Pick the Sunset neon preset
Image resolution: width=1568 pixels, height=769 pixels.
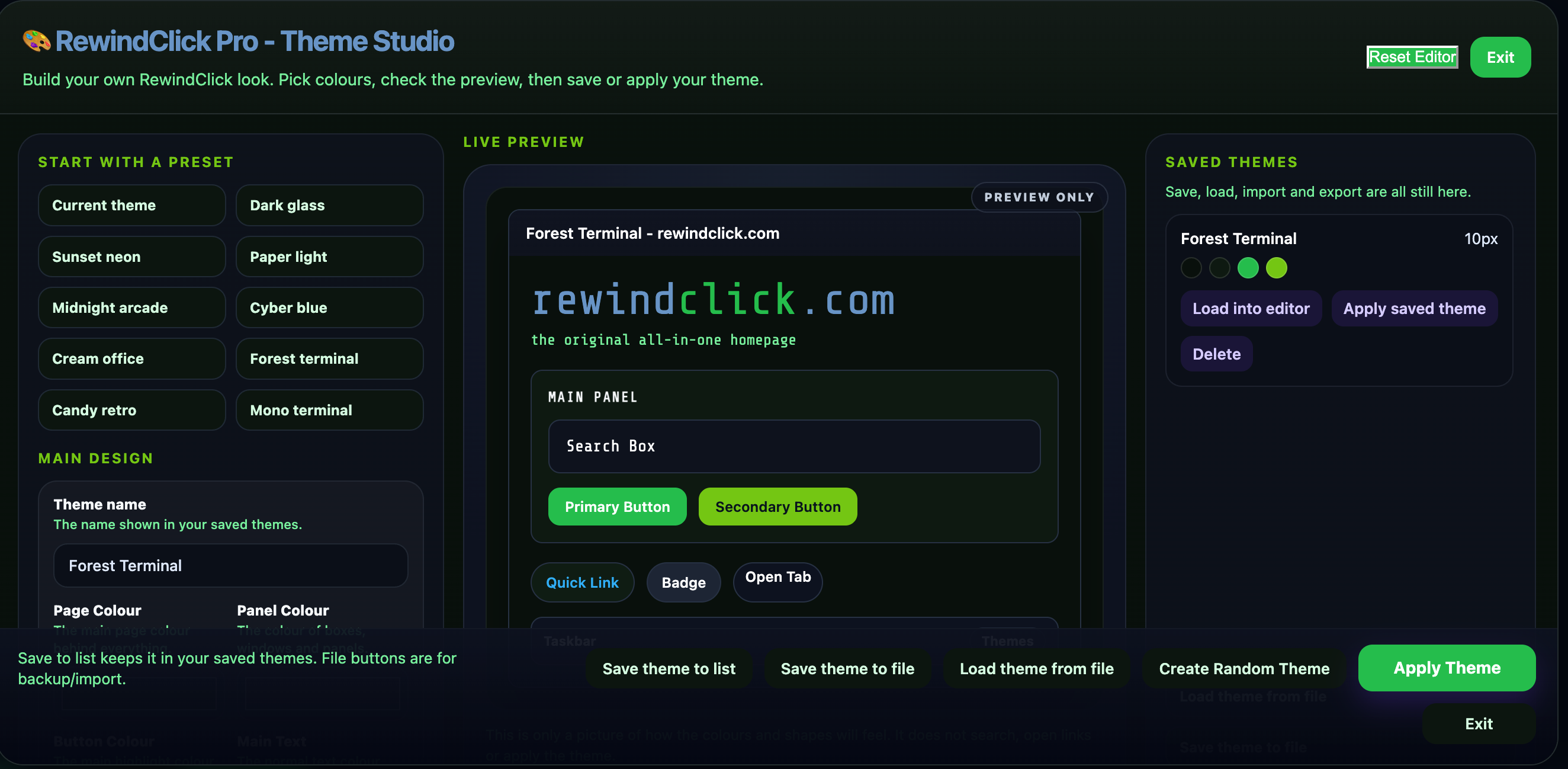[x=132, y=257]
